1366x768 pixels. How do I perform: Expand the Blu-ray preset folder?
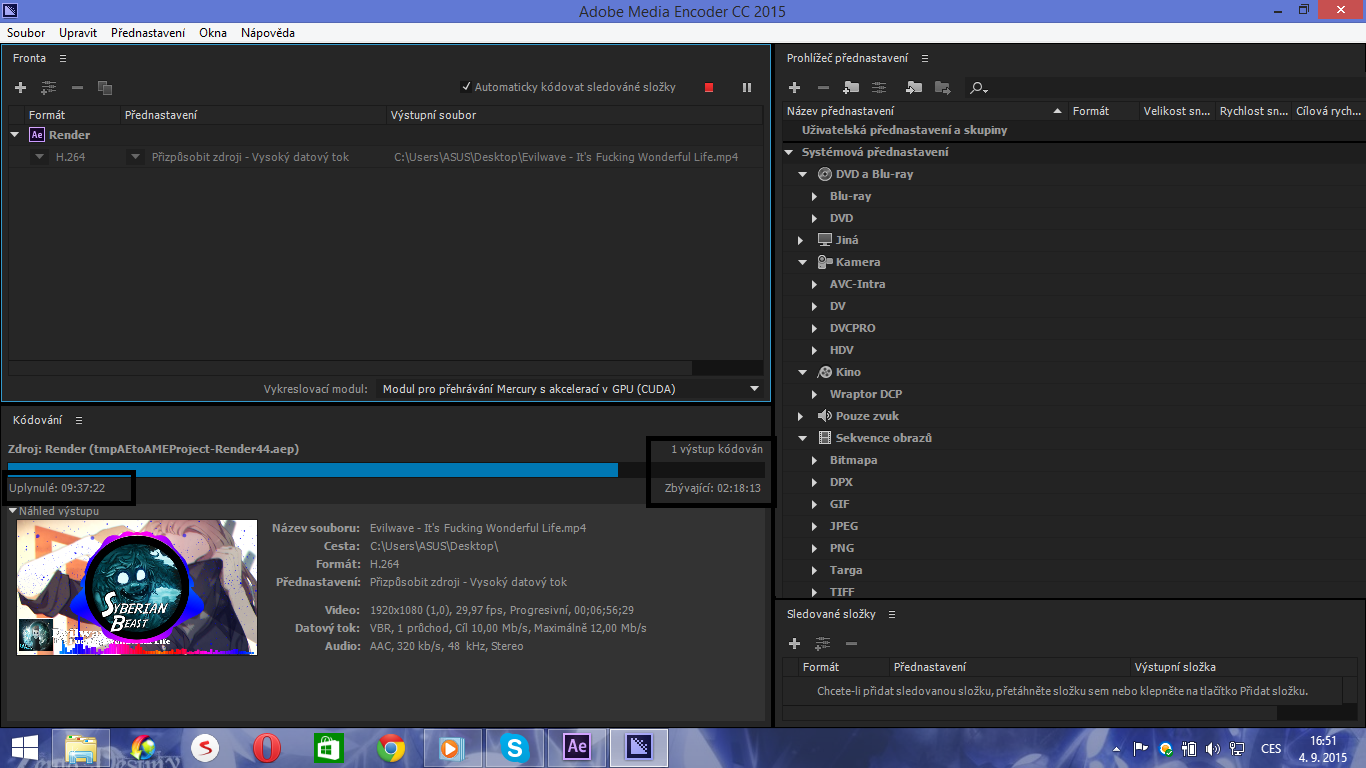click(816, 196)
